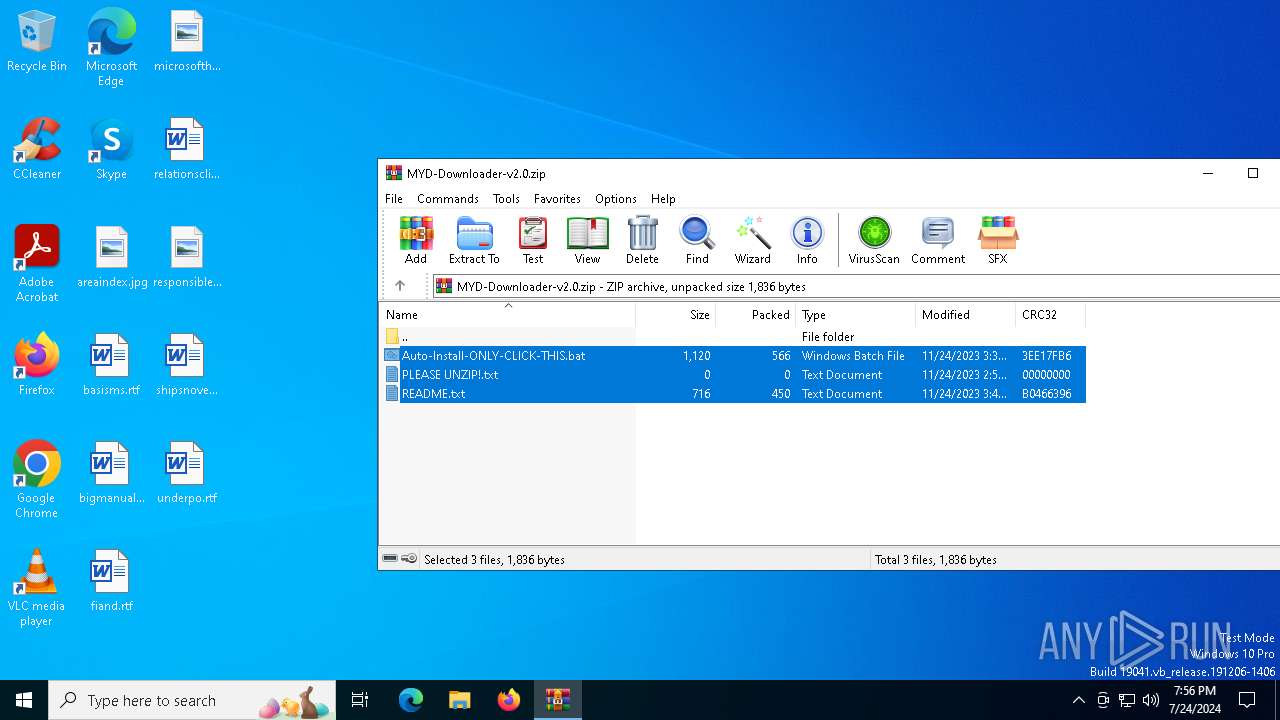Viewport: 1280px width, 720px height.
Task: Click the 3EE17FB6 CRC32 value
Action: 1046,356
